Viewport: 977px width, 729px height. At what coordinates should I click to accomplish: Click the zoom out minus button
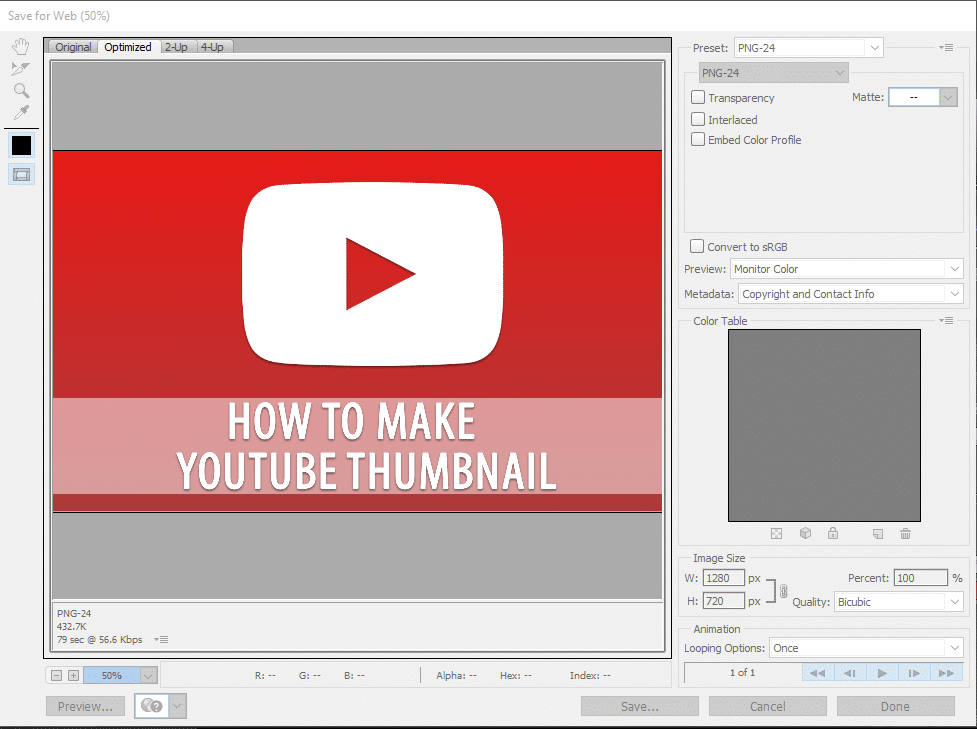tap(57, 675)
